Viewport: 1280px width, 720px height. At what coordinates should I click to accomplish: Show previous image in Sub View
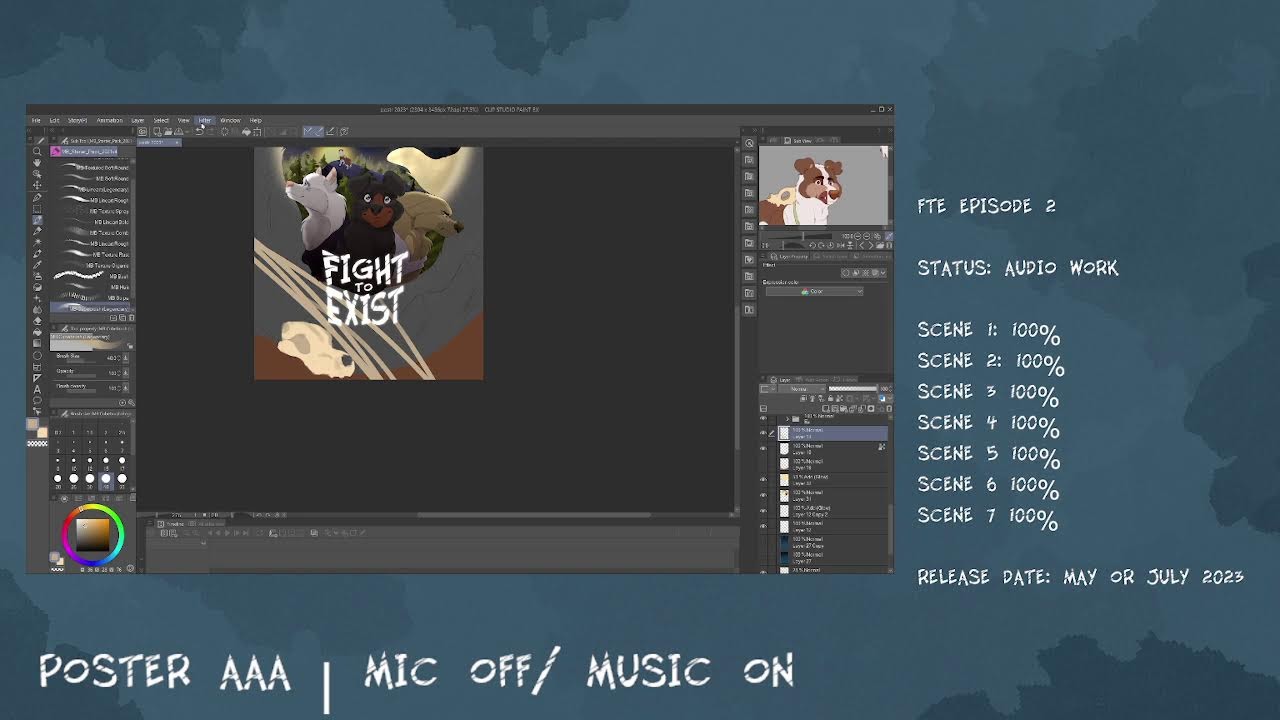[862, 245]
